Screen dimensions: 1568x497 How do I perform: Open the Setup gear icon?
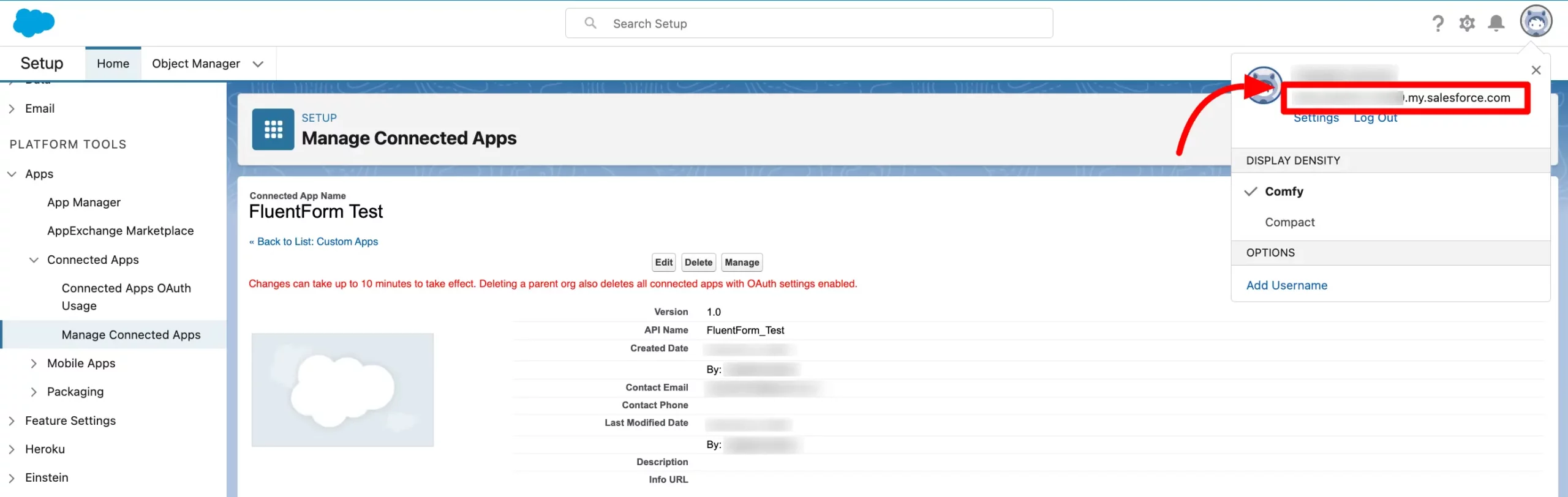(x=1467, y=24)
